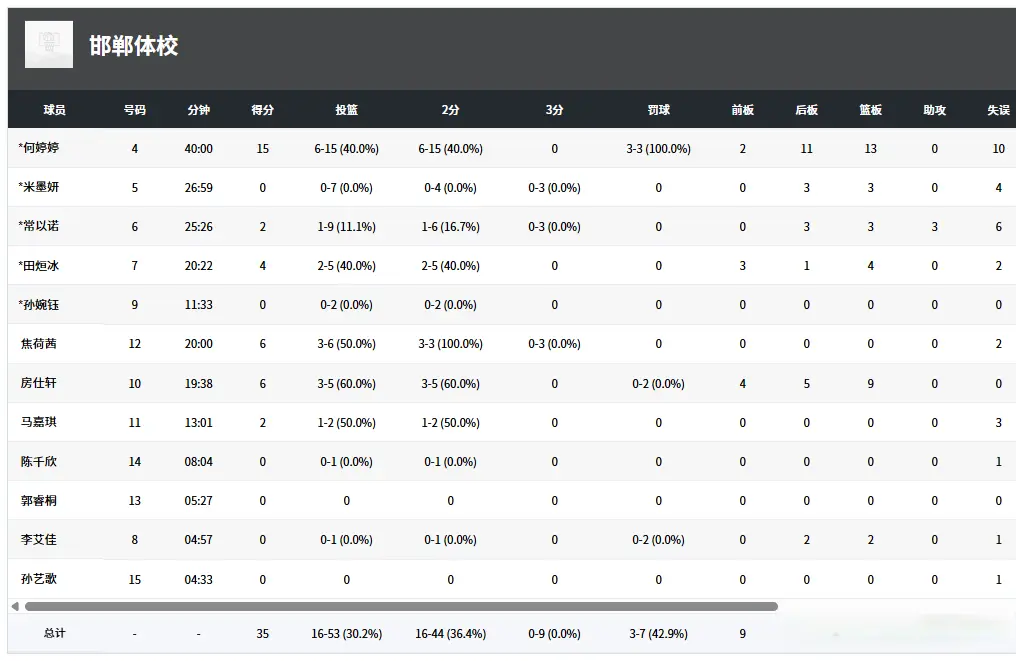Click the horizontal scrollbar thumb
This screenshot has height=661, width=1016.
400,606
